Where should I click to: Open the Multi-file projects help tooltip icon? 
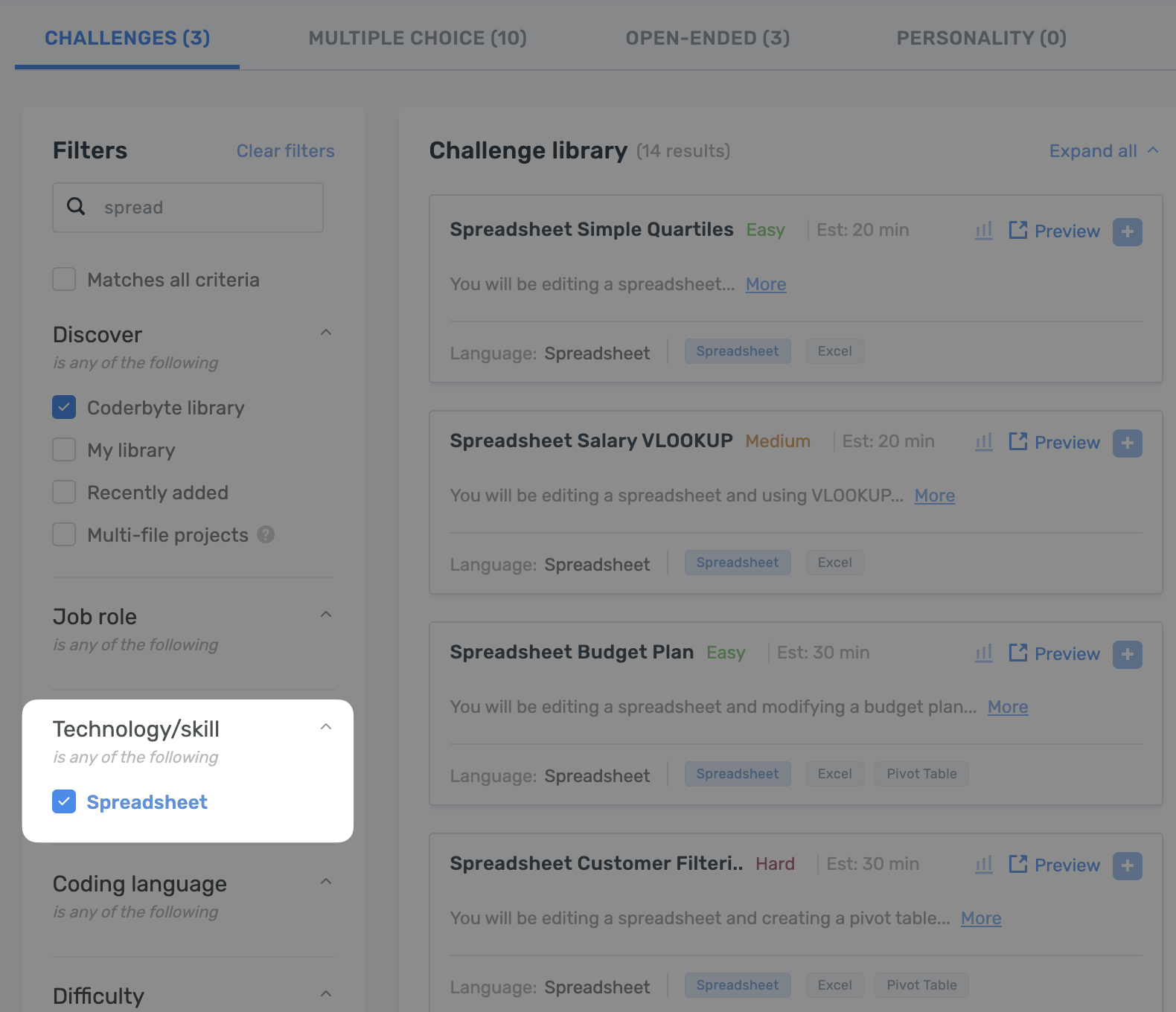[x=267, y=534]
